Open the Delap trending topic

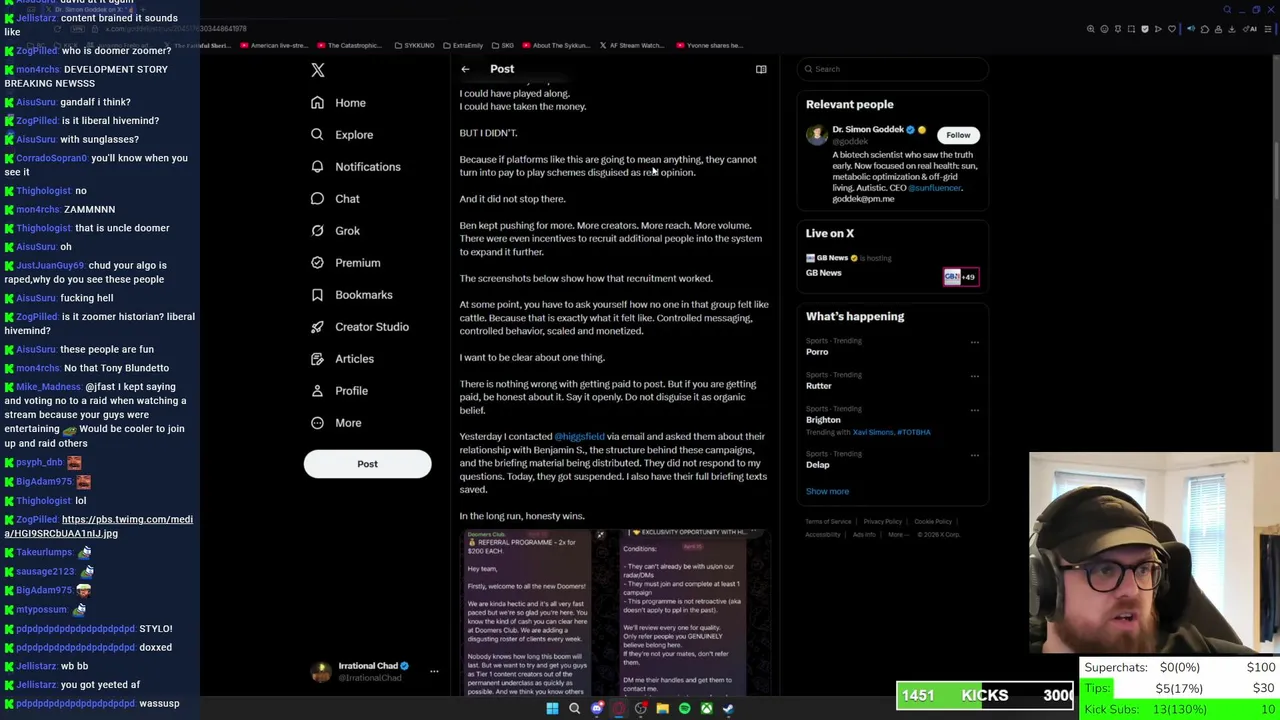(x=818, y=465)
